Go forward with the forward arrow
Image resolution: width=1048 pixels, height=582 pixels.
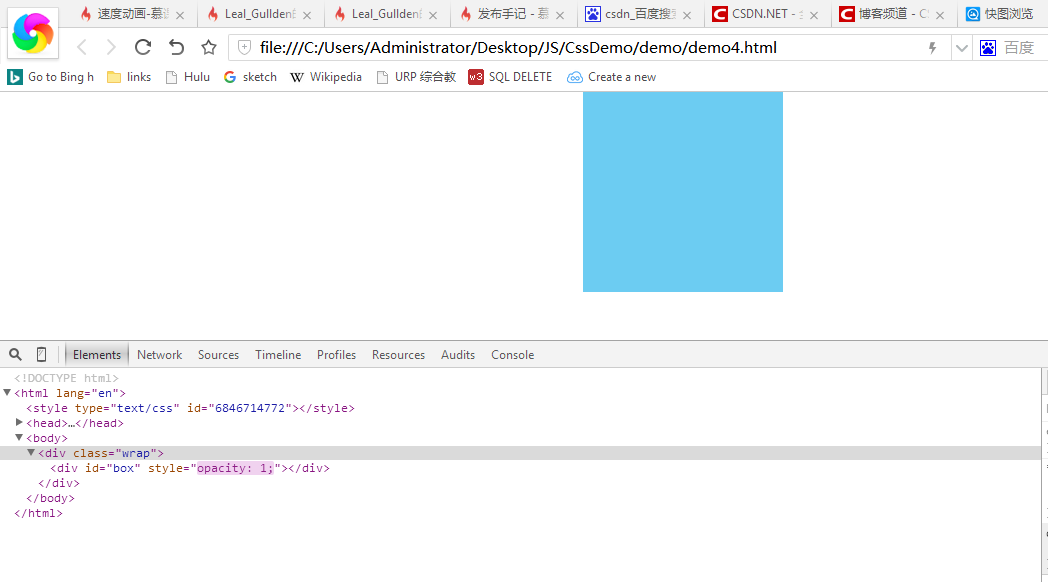[111, 47]
